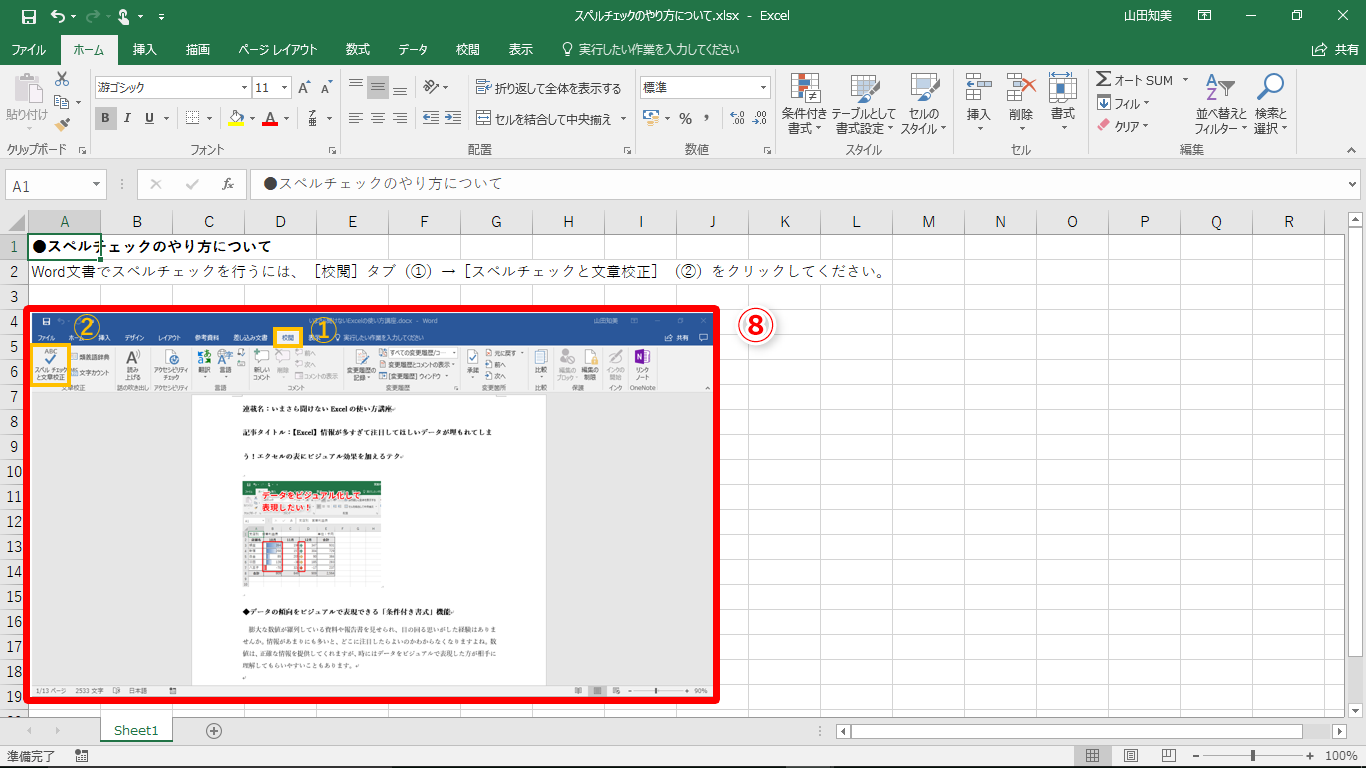
Task: Align cell content to the top
Action: tap(356, 87)
